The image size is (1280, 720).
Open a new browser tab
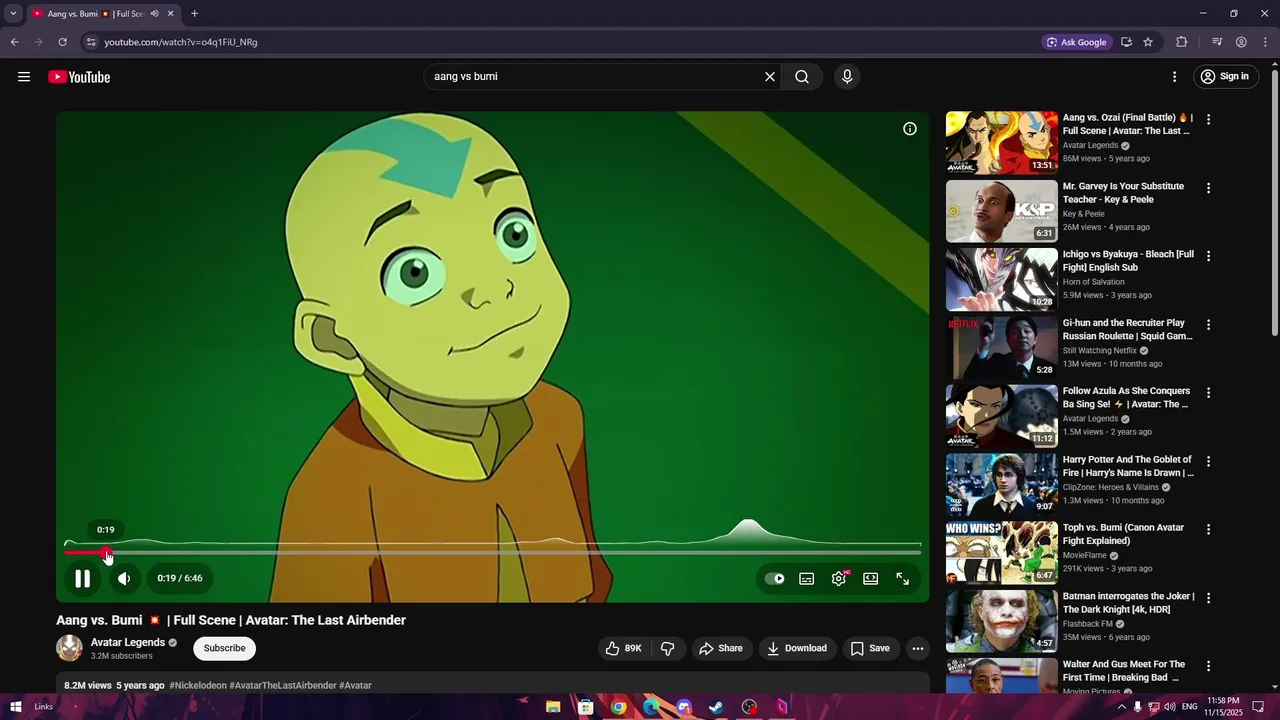(194, 14)
